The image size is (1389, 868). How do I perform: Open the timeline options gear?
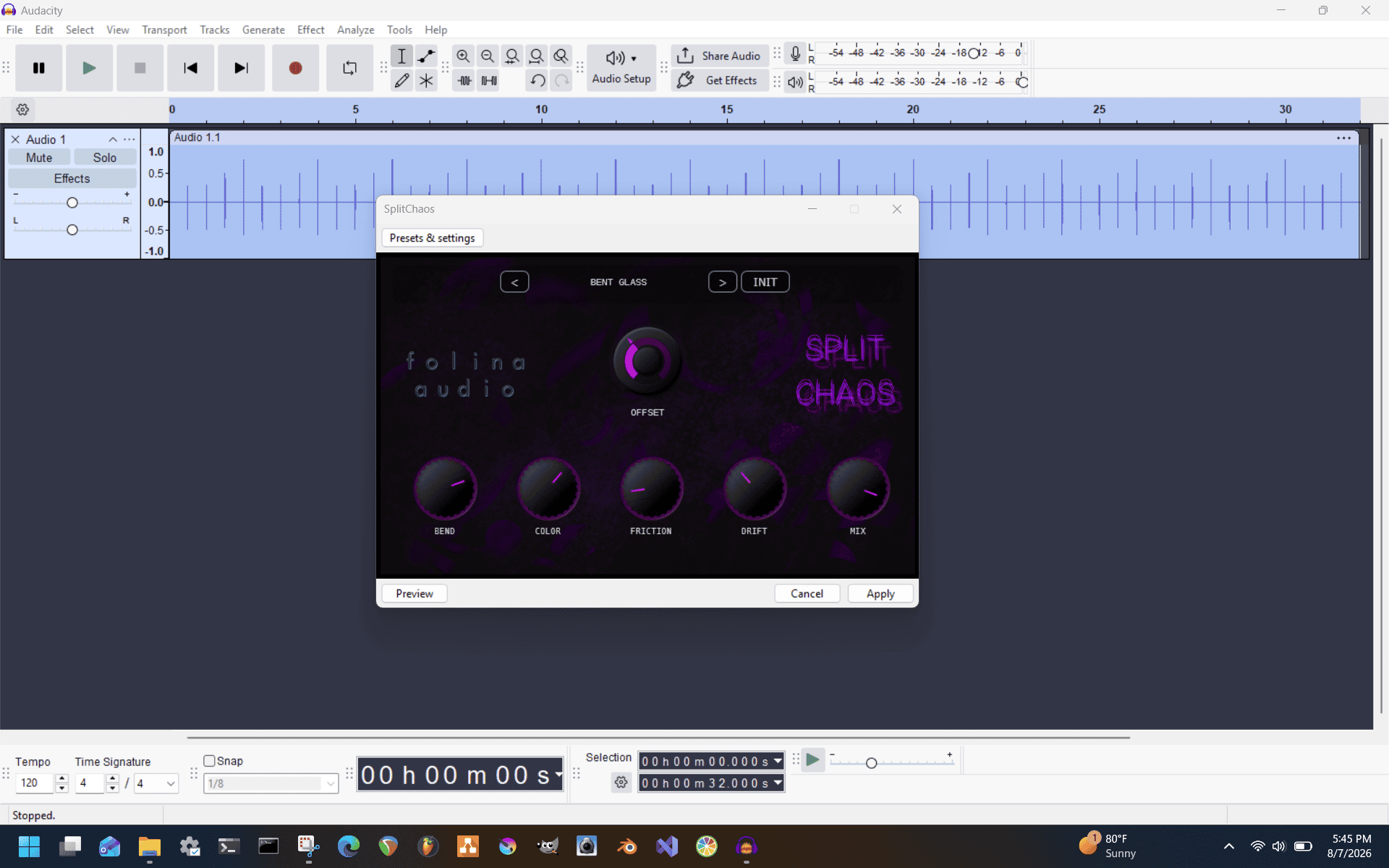(22, 110)
